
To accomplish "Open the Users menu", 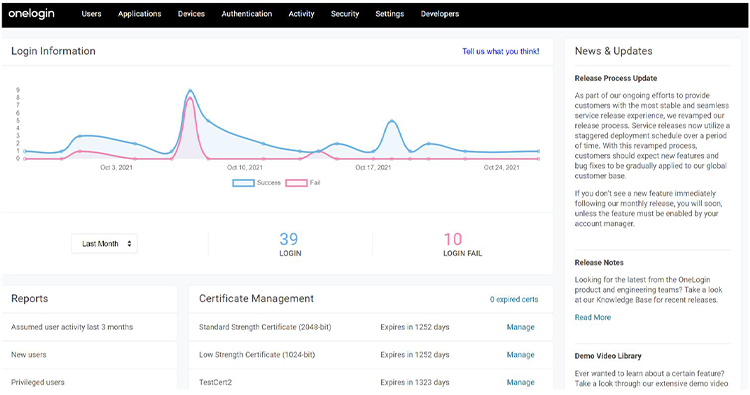I will click(x=91, y=14).
